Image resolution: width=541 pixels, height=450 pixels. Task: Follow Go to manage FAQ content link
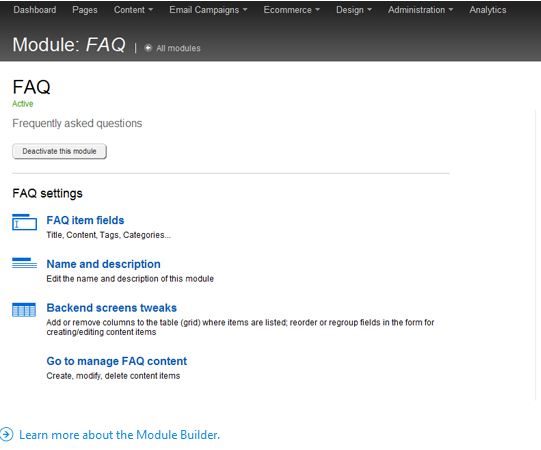(x=117, y=361)
